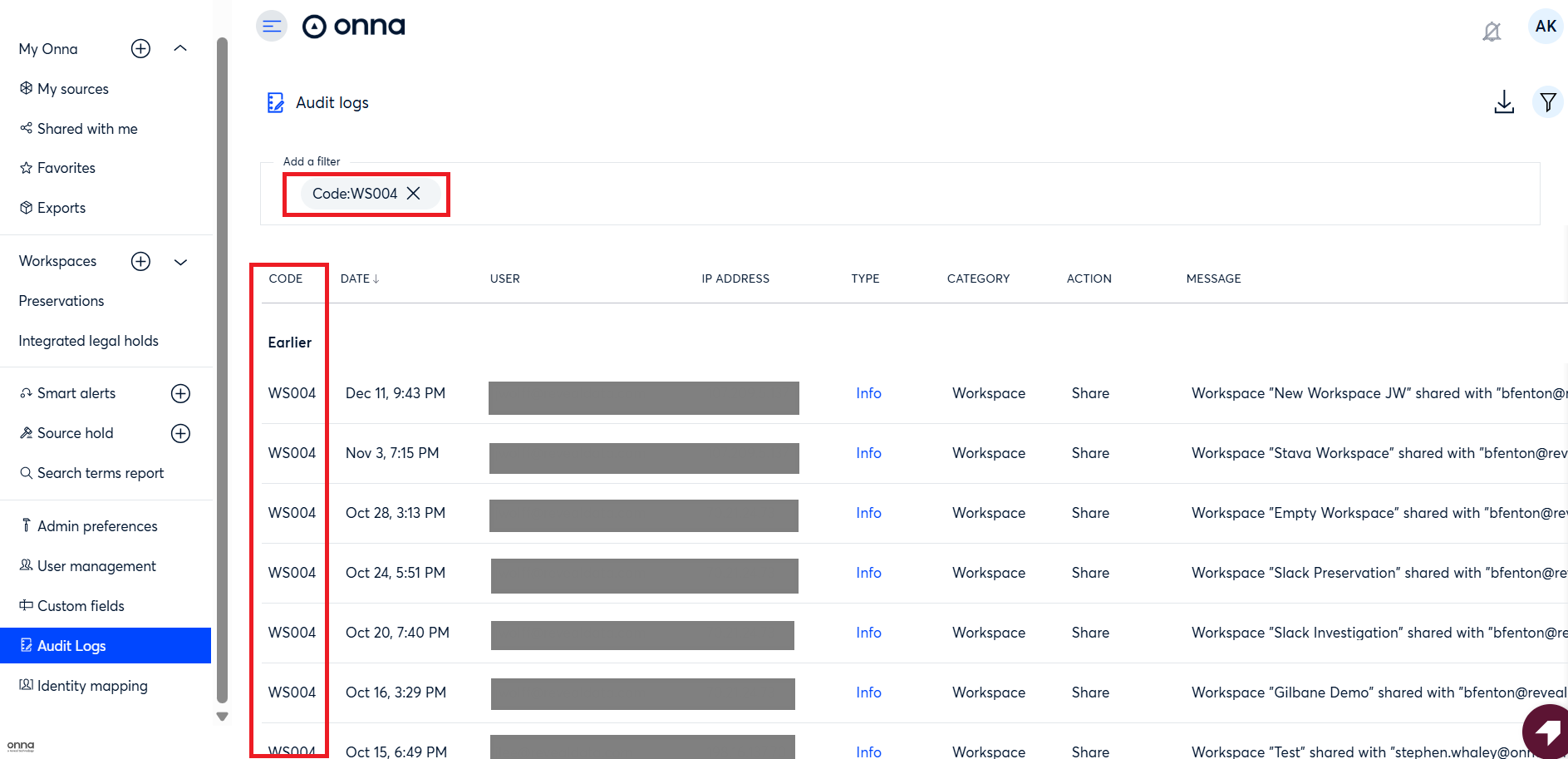
Task: Click plus icon beside Source hold
Action: coord(180,434)
